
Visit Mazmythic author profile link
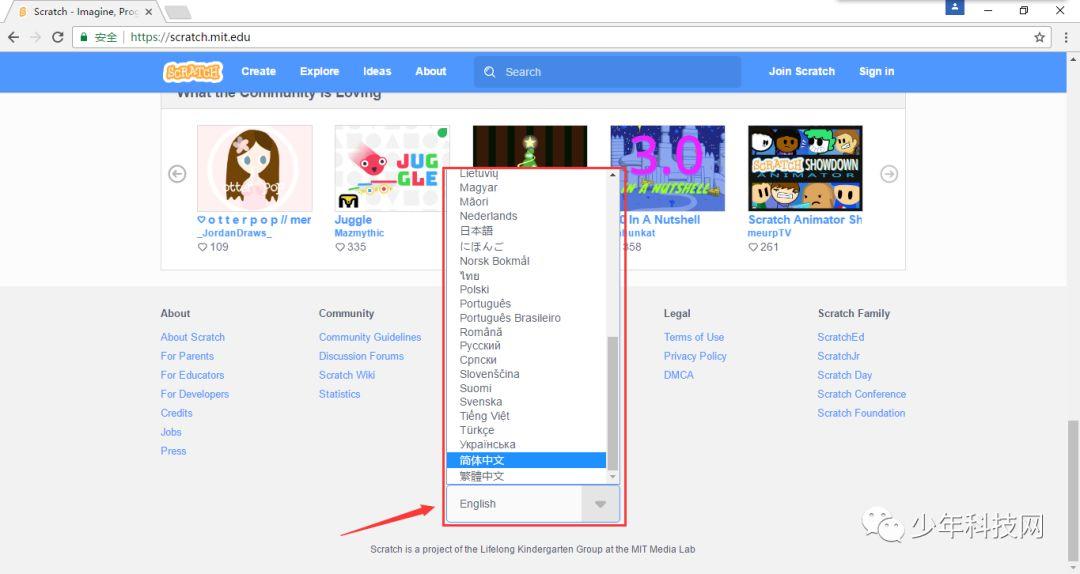360,233
